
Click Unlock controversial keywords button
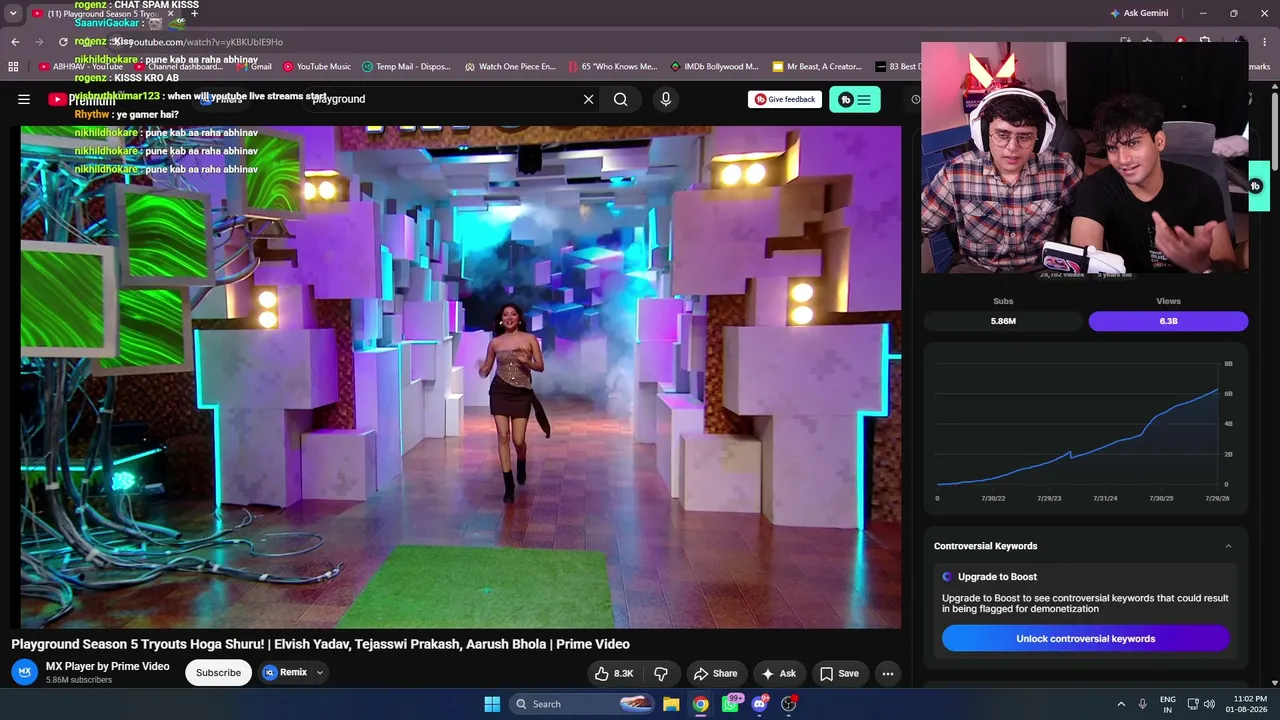click(x=1085, y=639)
